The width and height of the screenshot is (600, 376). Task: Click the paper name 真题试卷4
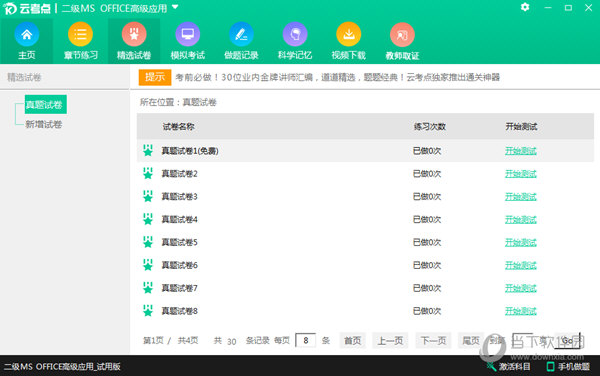pos(179,220)
